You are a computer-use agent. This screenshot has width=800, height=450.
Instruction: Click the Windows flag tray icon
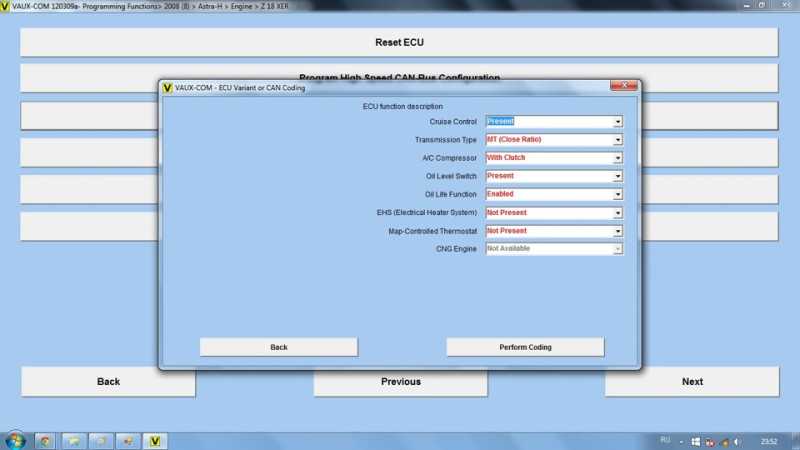[x=695, y=442]
